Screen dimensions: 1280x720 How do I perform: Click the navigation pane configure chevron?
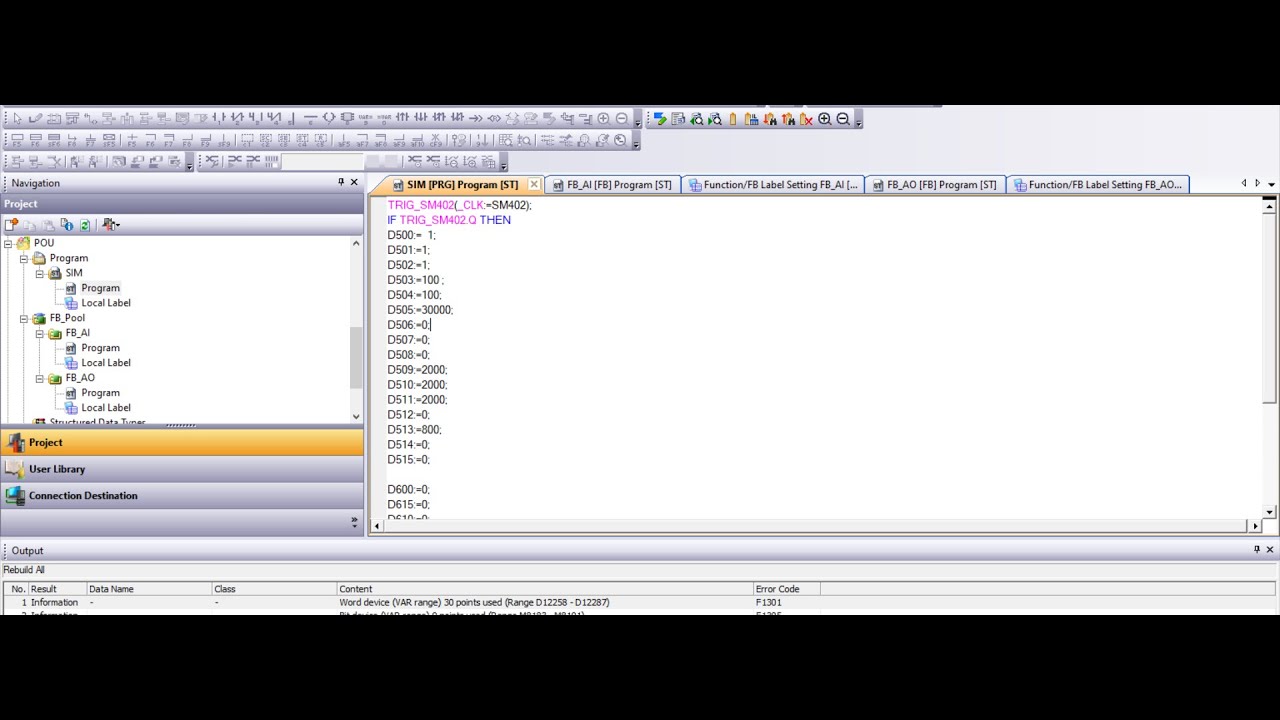point(354,521)
